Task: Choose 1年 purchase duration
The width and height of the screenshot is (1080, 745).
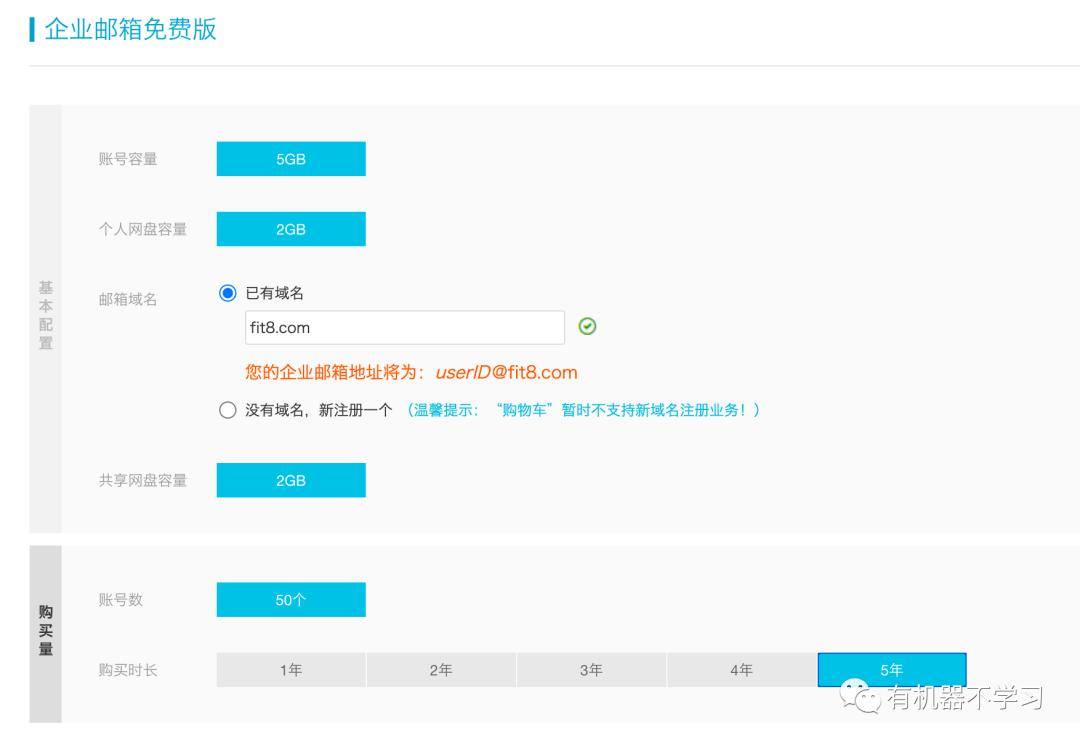Action: point(290,669)
